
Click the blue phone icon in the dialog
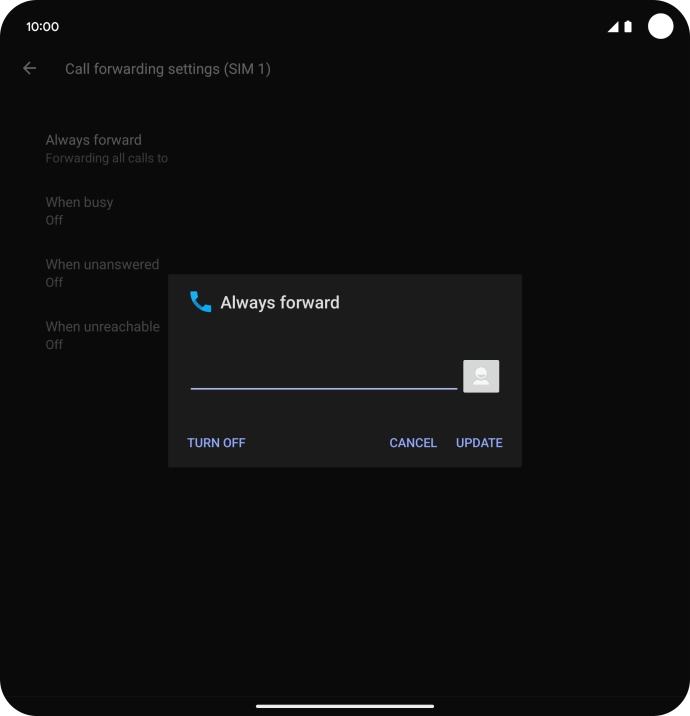(201, 302)
